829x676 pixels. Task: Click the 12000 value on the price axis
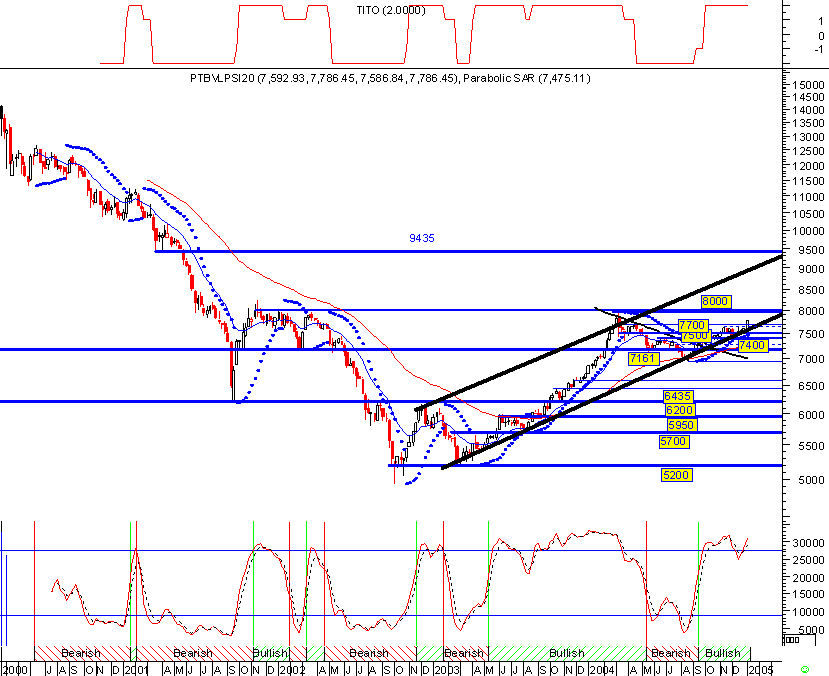click(809, 166)
